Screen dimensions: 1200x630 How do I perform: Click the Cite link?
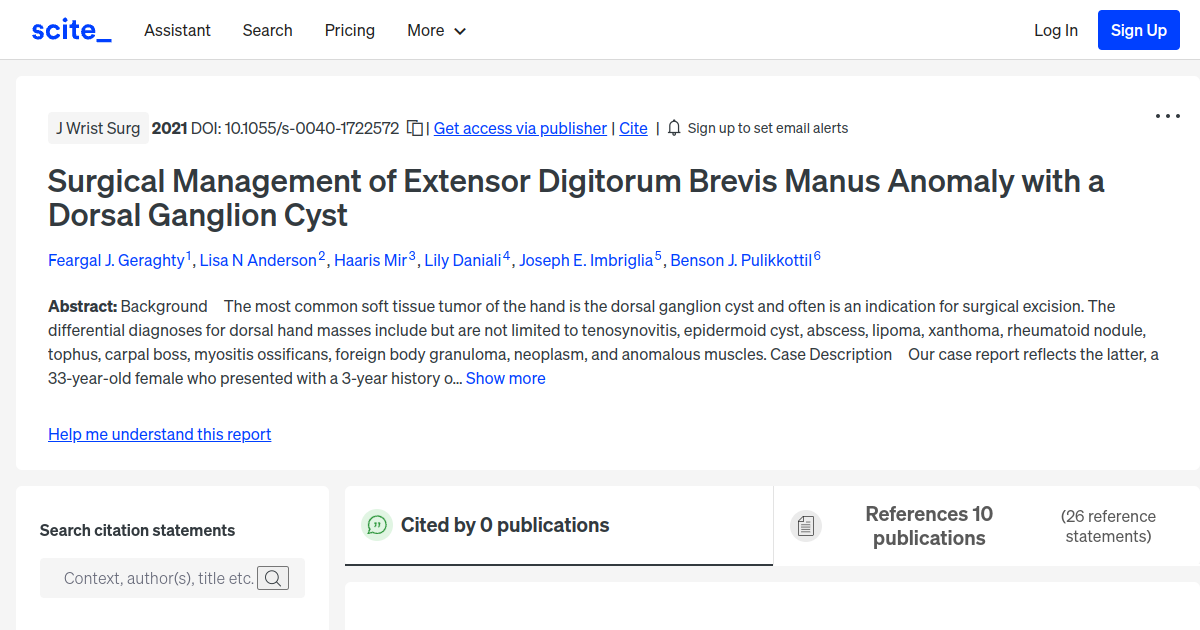pos(633,128)
